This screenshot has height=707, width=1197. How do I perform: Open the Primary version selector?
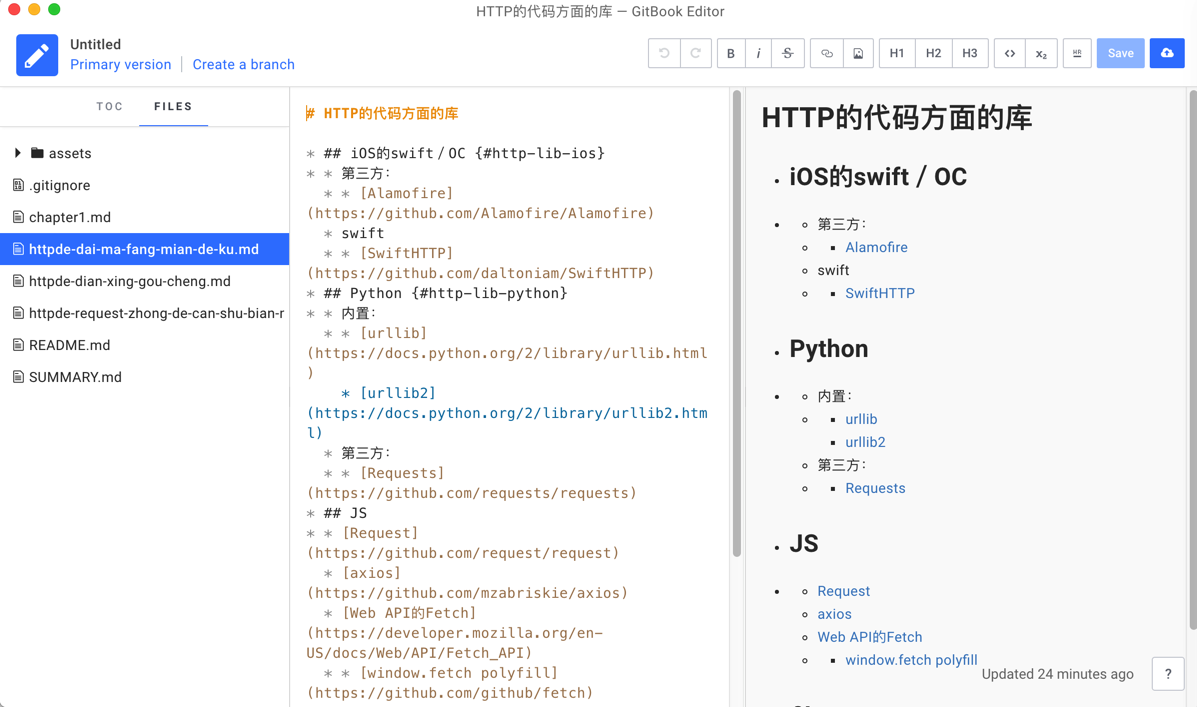tap(120, 64)
